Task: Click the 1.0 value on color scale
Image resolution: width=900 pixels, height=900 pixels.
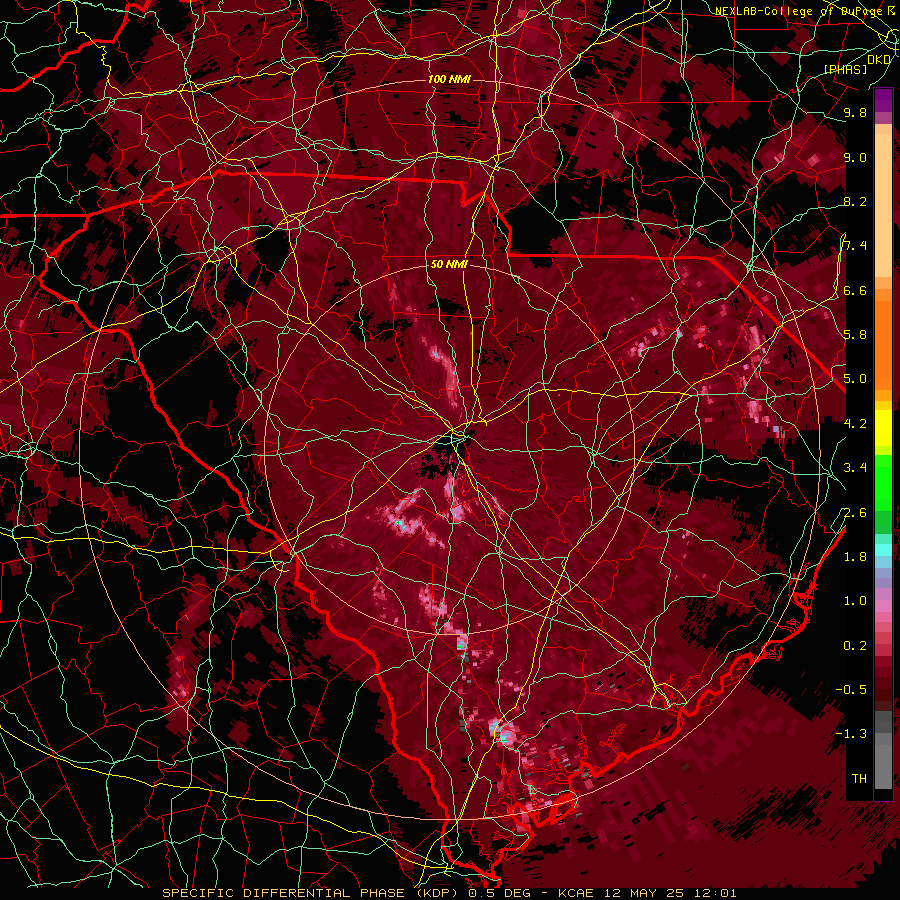Action: [x=855, y=601]
